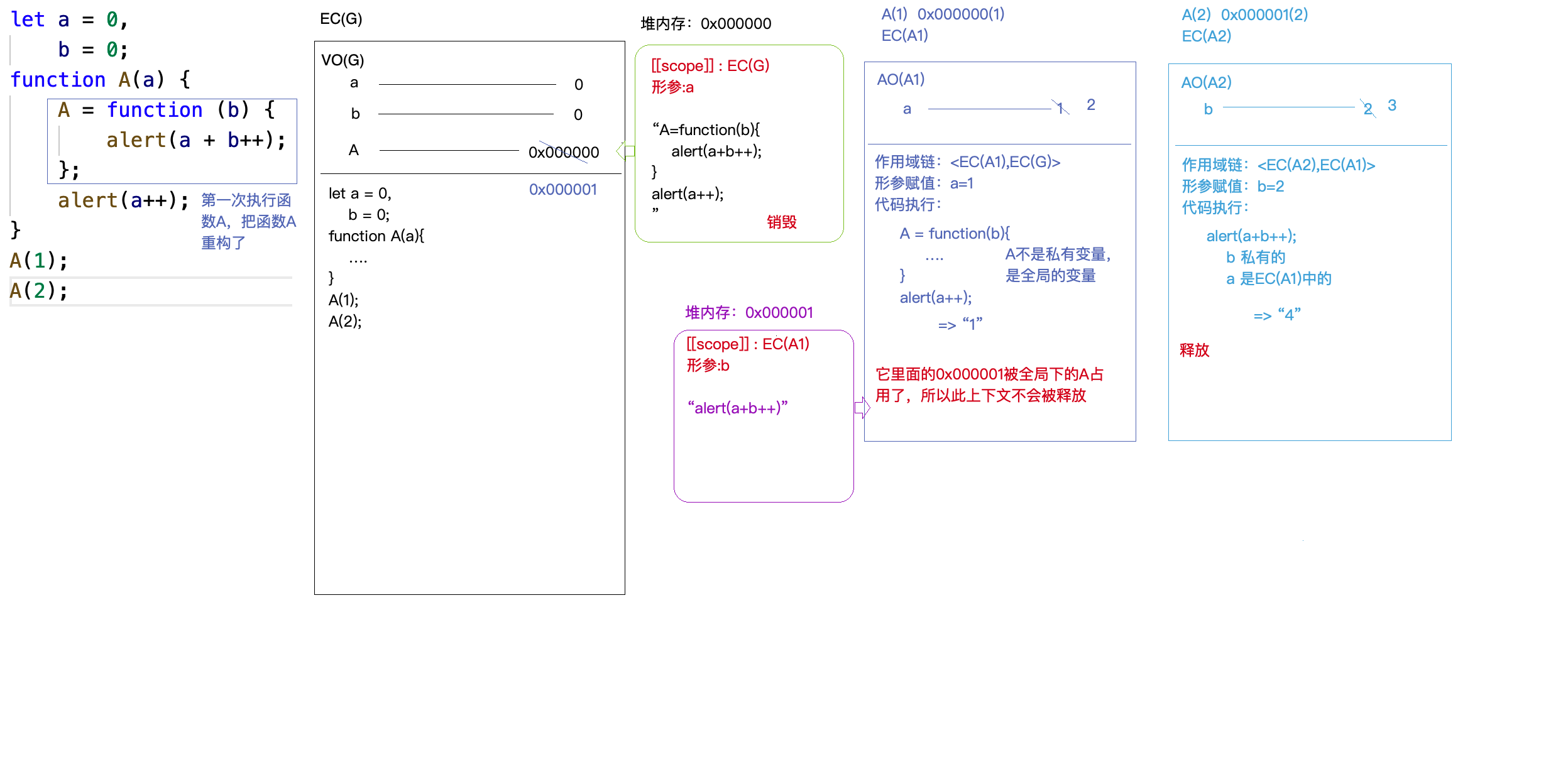Select the purple-bordered heap memory 0x000001 box
1546x784 pixels.
point(764,415)
